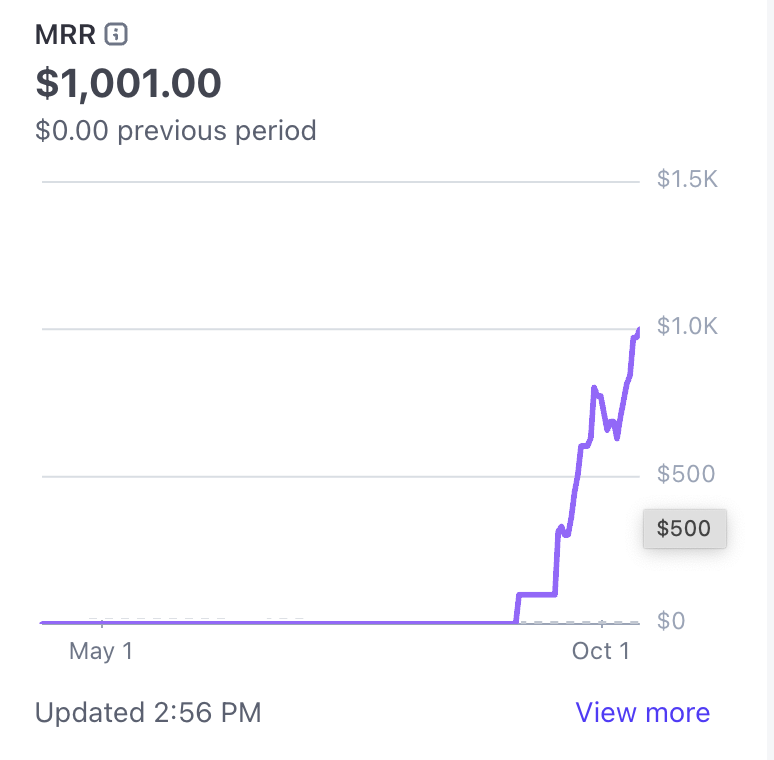The width and height of the screenshot is (774, 760).
Task: Click the $500 y-axis label
Action: 685,473
